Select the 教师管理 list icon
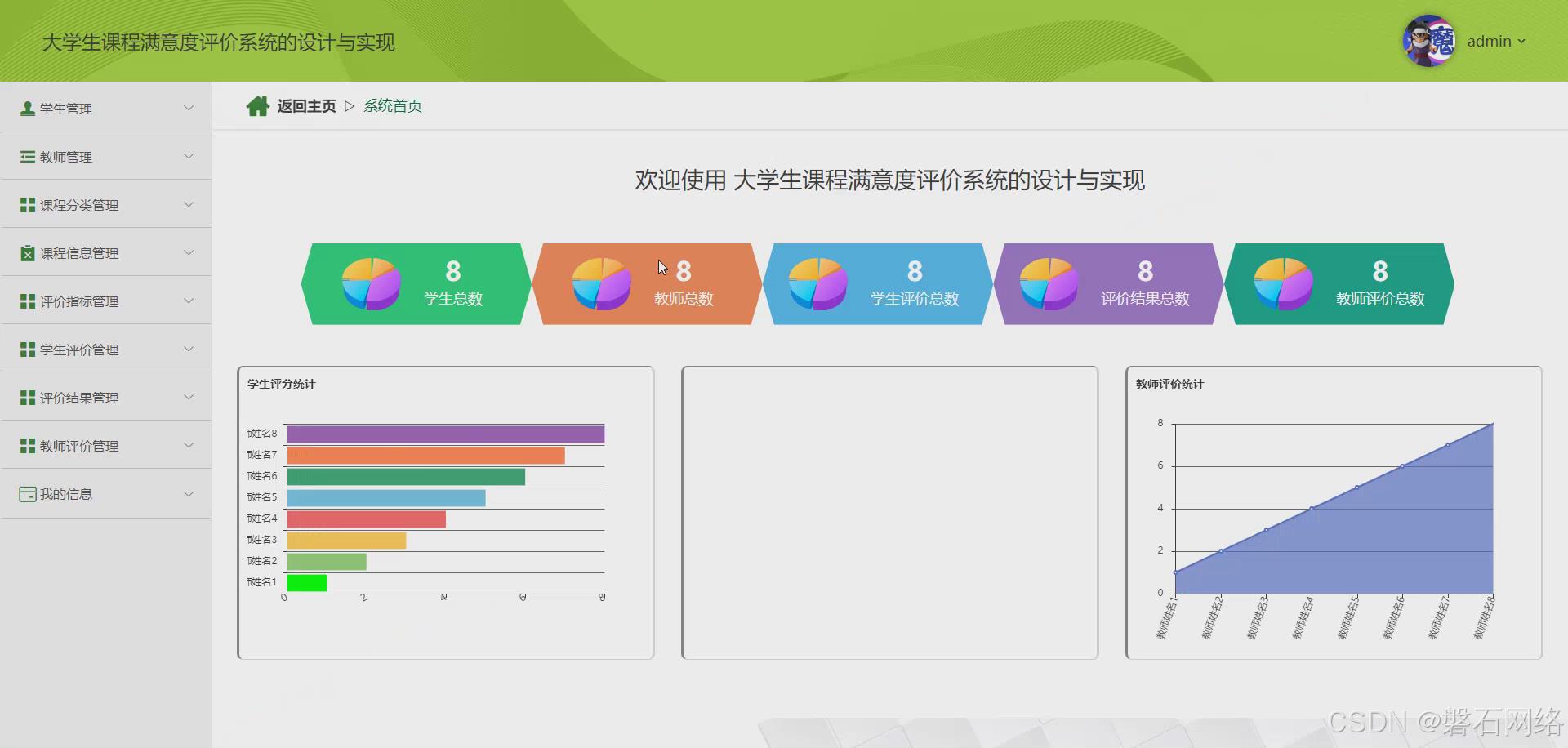 27,156
